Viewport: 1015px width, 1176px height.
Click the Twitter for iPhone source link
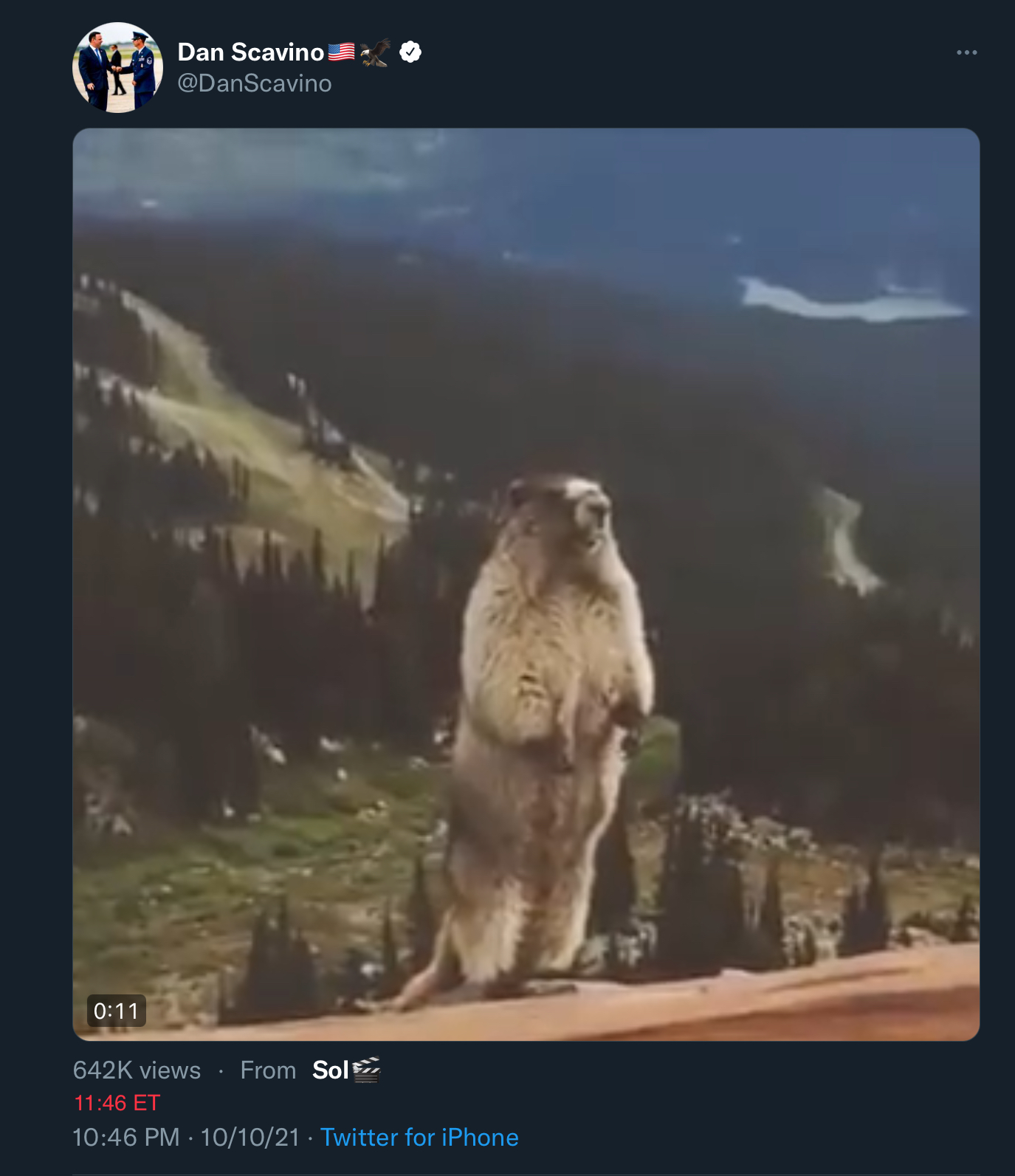pos(419,1138)
